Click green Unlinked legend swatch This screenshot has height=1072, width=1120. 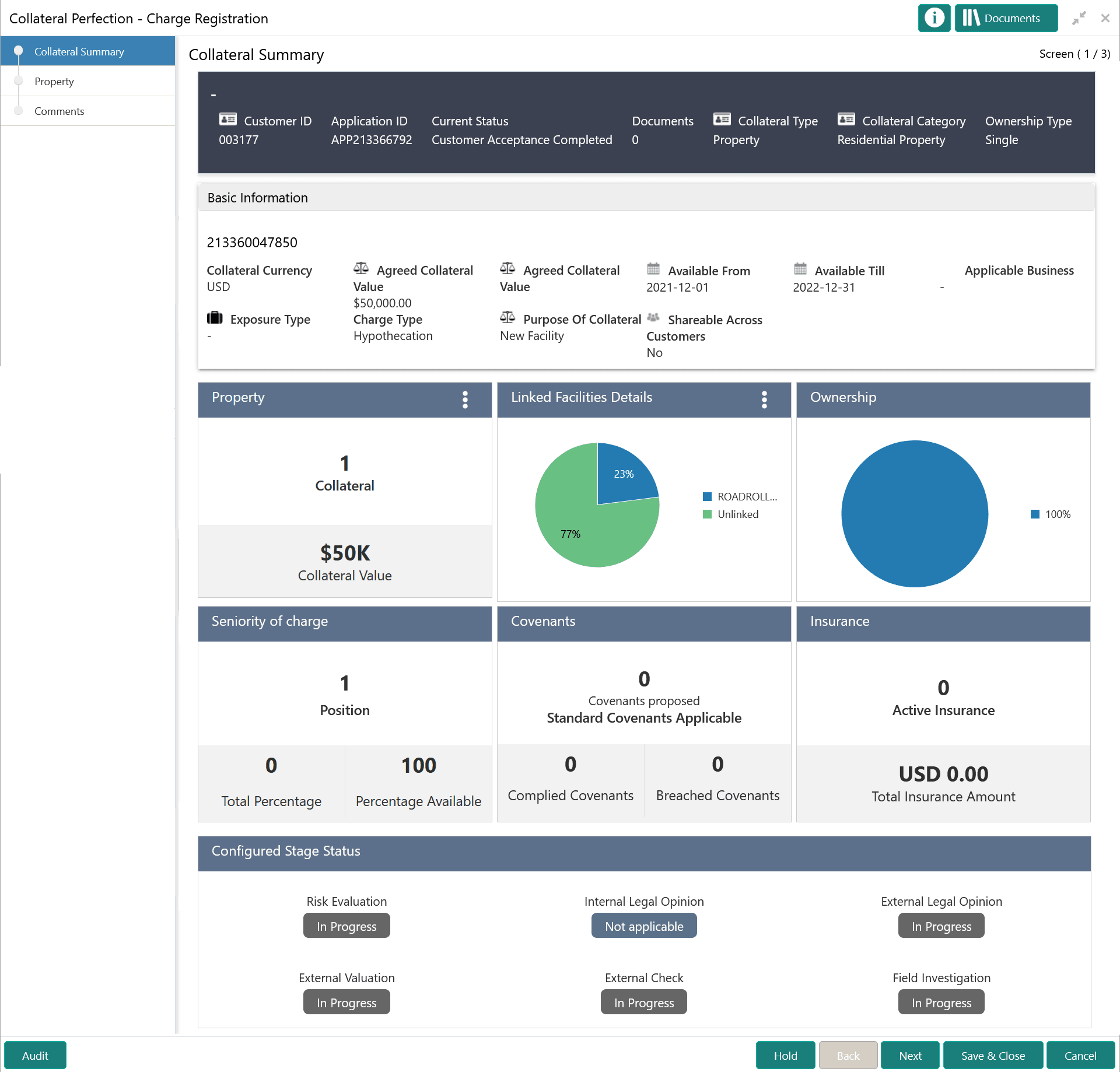coord(707,514)
